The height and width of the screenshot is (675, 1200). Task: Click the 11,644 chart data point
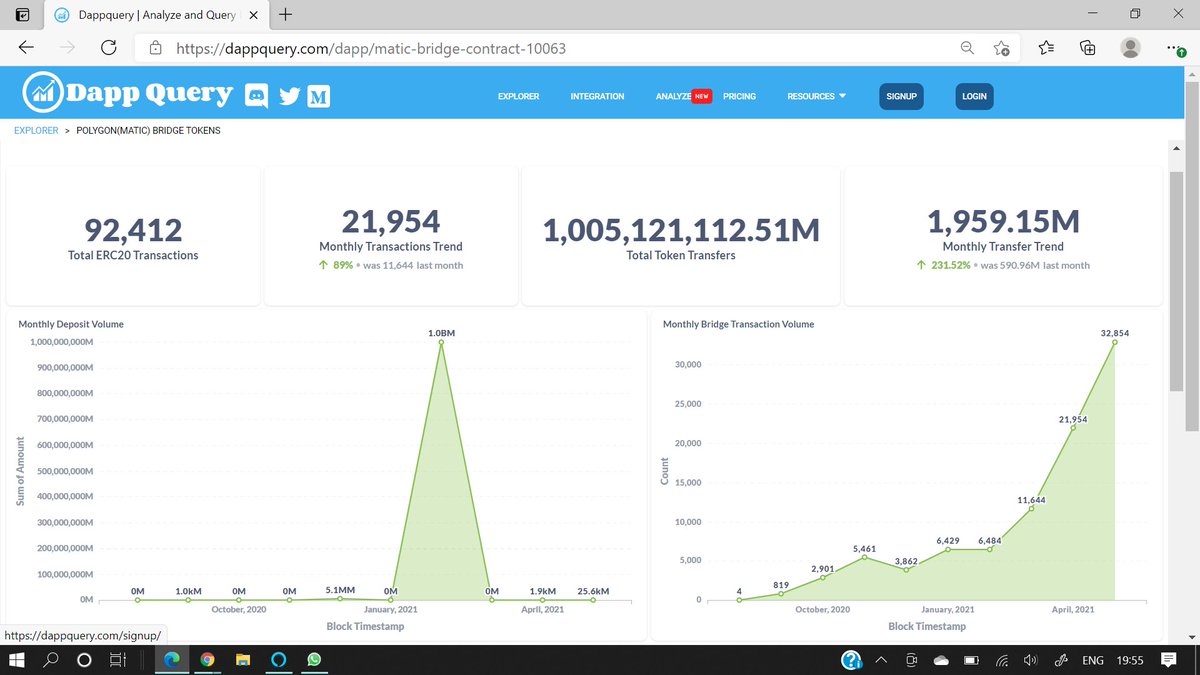point(1031,508)
